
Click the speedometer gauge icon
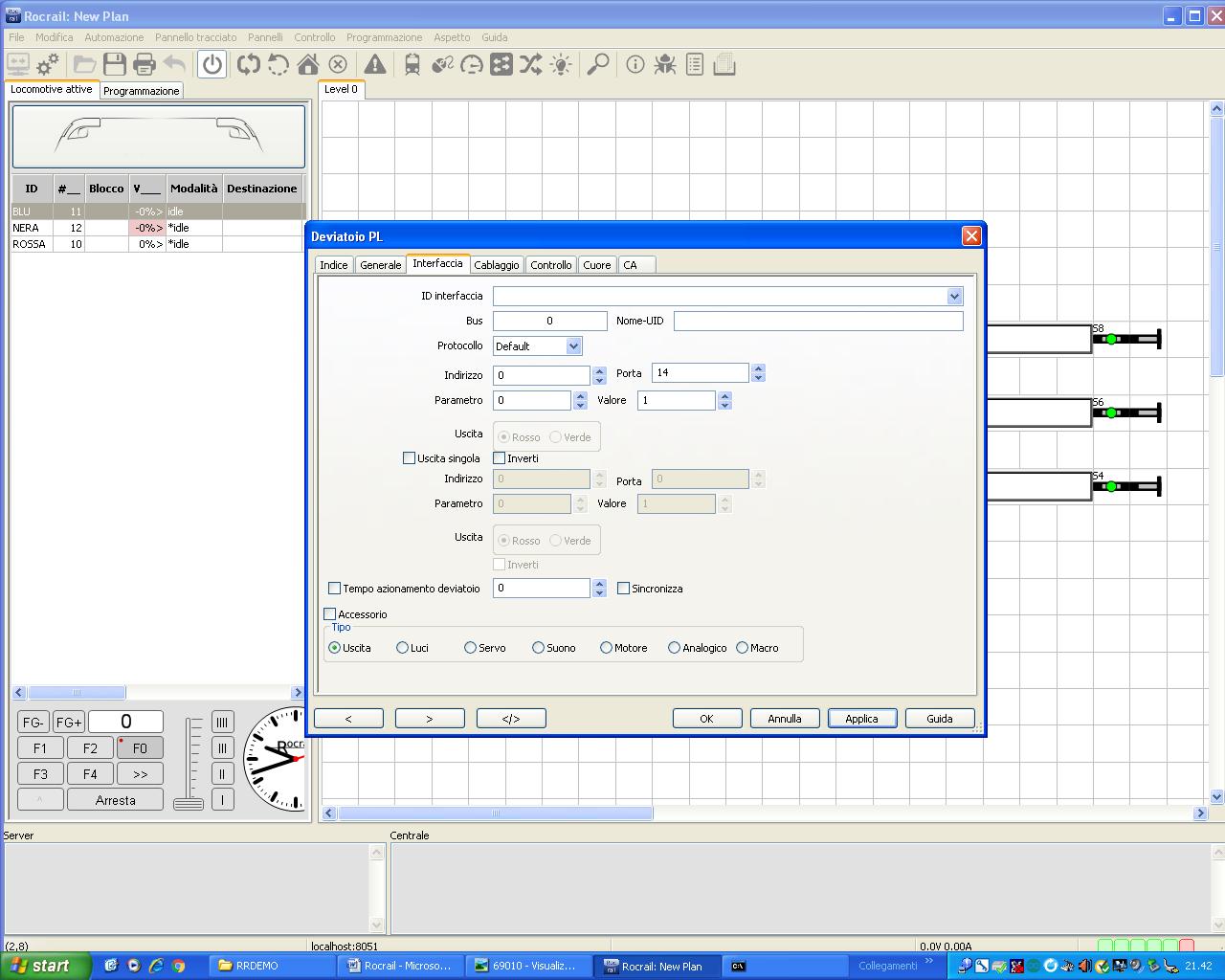coord(472,64)
